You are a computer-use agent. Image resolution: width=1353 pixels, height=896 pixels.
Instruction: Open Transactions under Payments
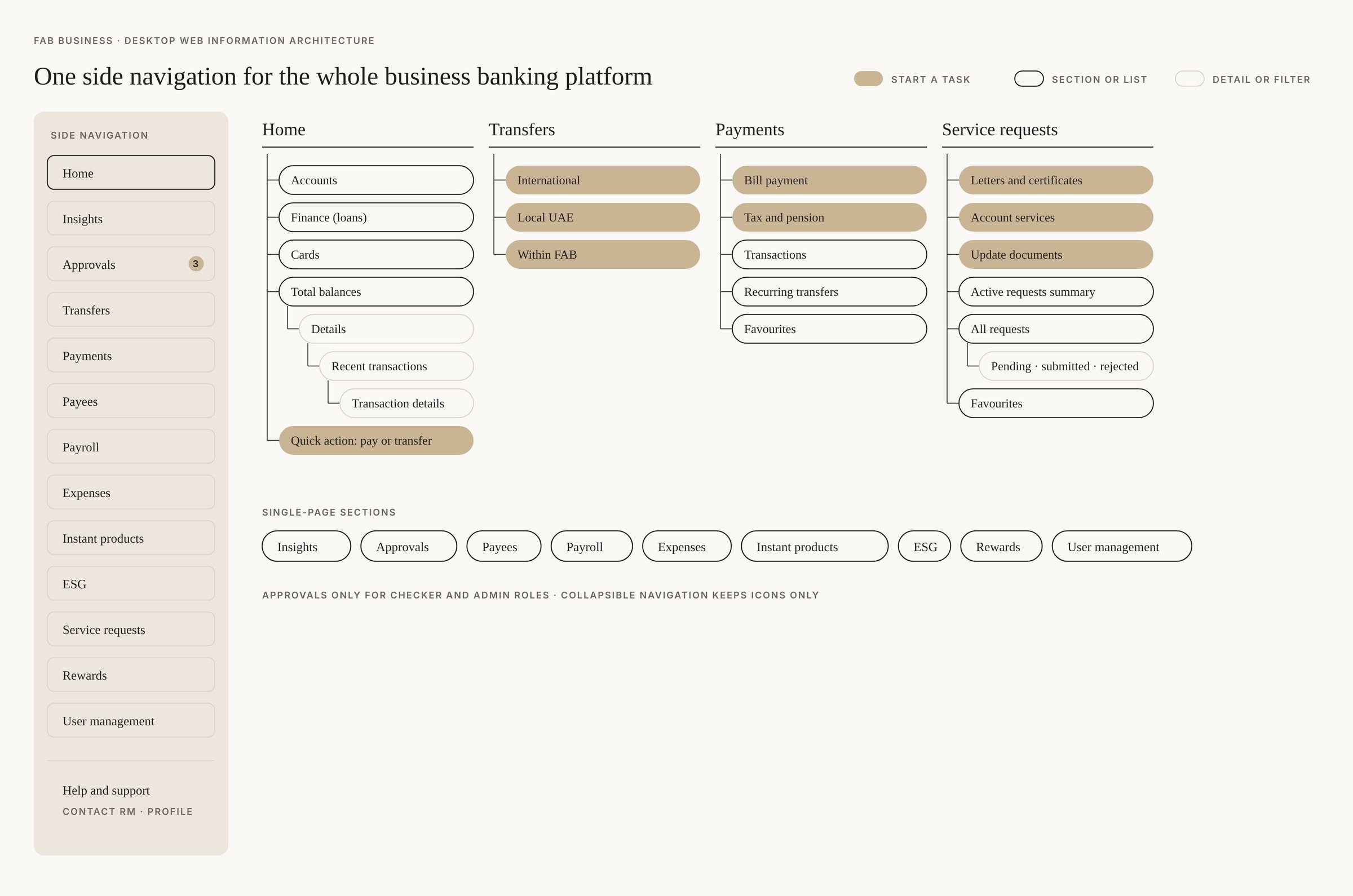pyautogui.click(x=829, y=254)
